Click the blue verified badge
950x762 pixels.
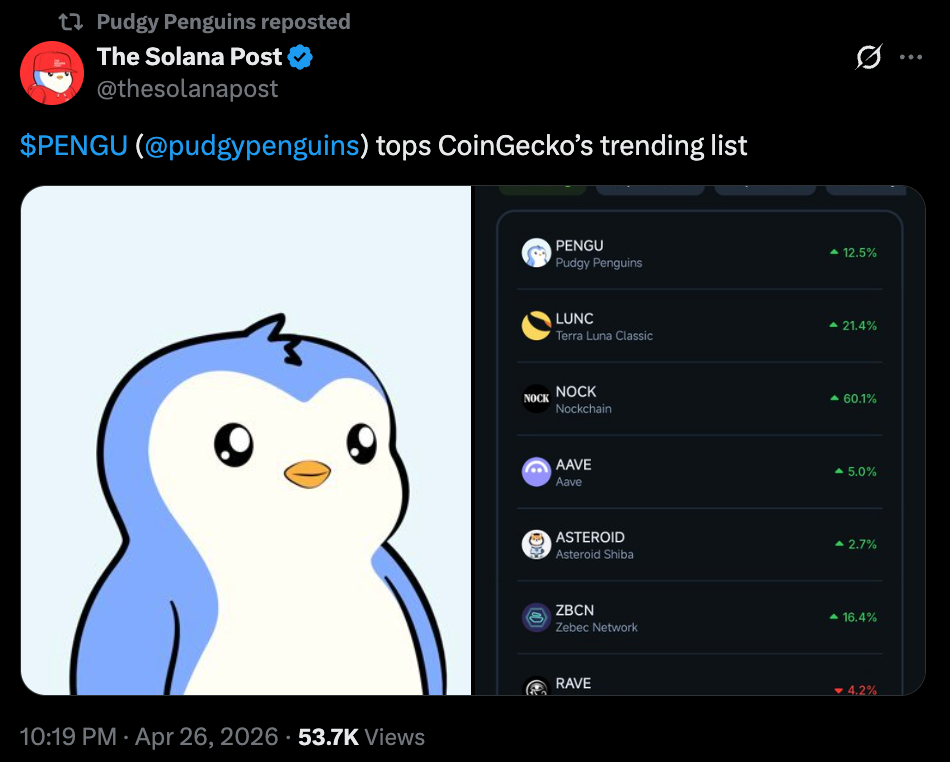(300, 57)
